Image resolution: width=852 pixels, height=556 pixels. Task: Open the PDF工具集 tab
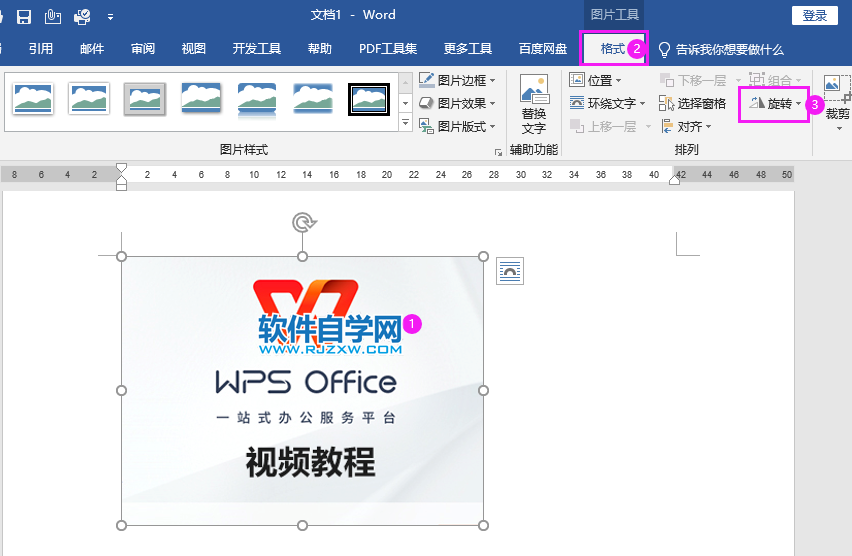388,49
